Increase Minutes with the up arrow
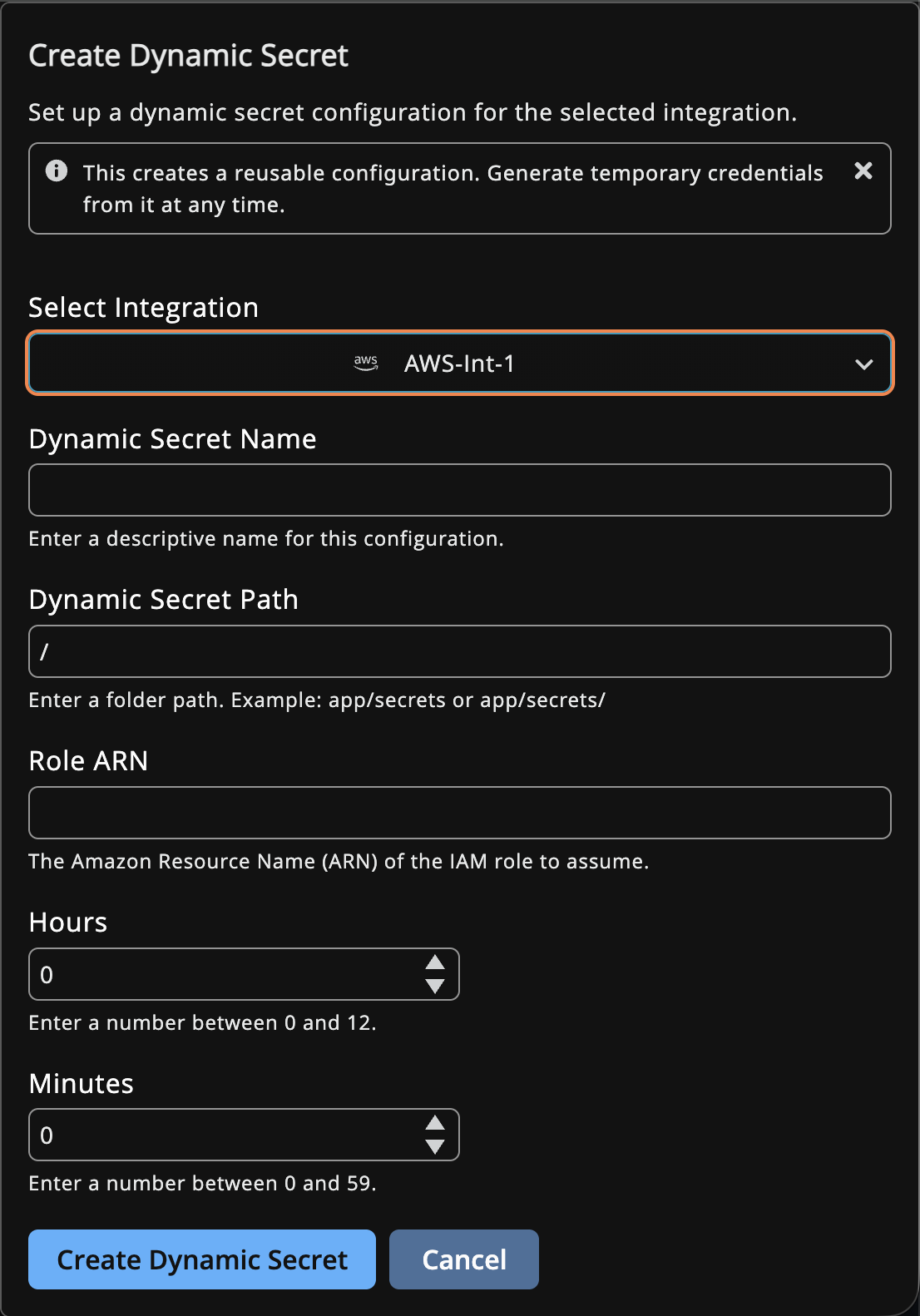Viewport: 920px width, 1316px height. tap(435, 1123)
